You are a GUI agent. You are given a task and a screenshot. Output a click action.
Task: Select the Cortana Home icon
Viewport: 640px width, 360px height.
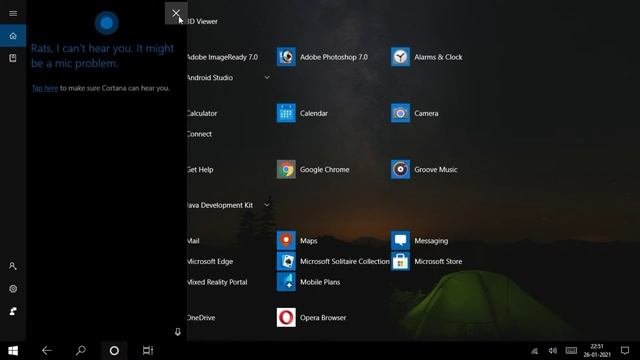point(13,36)
